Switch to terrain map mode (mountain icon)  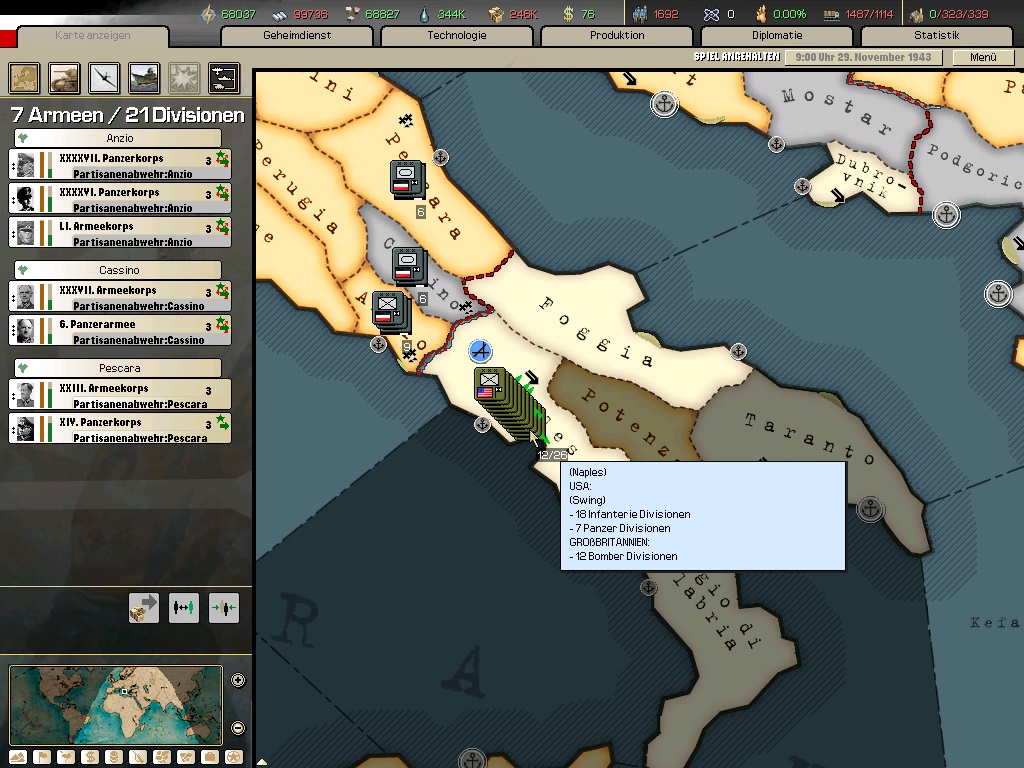click(18, 757)
